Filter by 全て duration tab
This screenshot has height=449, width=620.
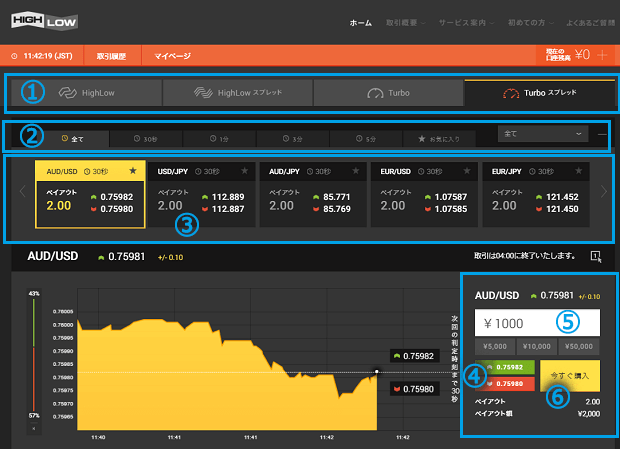tap(72, 139)
